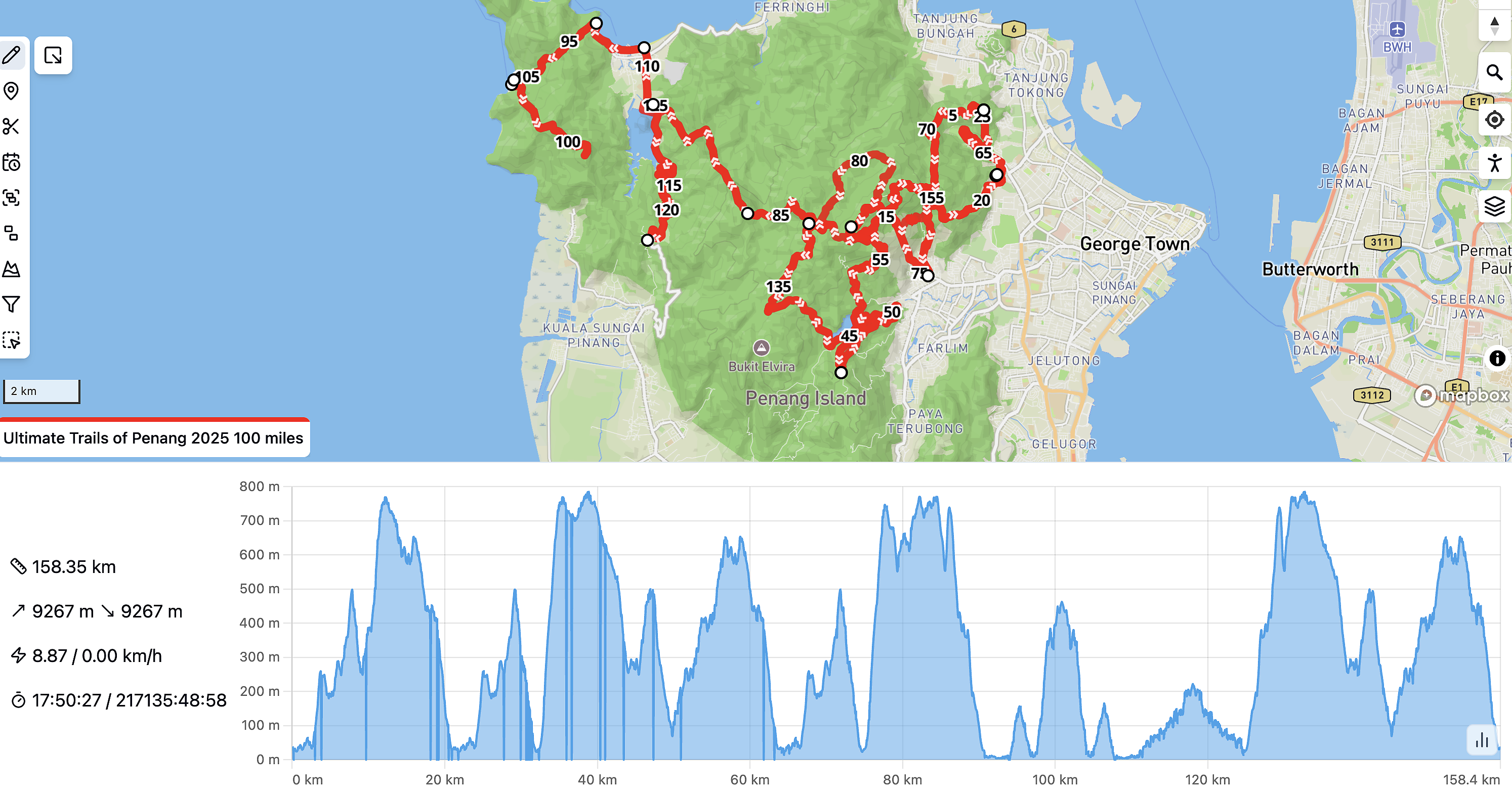1512x796 pixels.
Task: Select the scissors crop and split tool
Action: [11, 126]
